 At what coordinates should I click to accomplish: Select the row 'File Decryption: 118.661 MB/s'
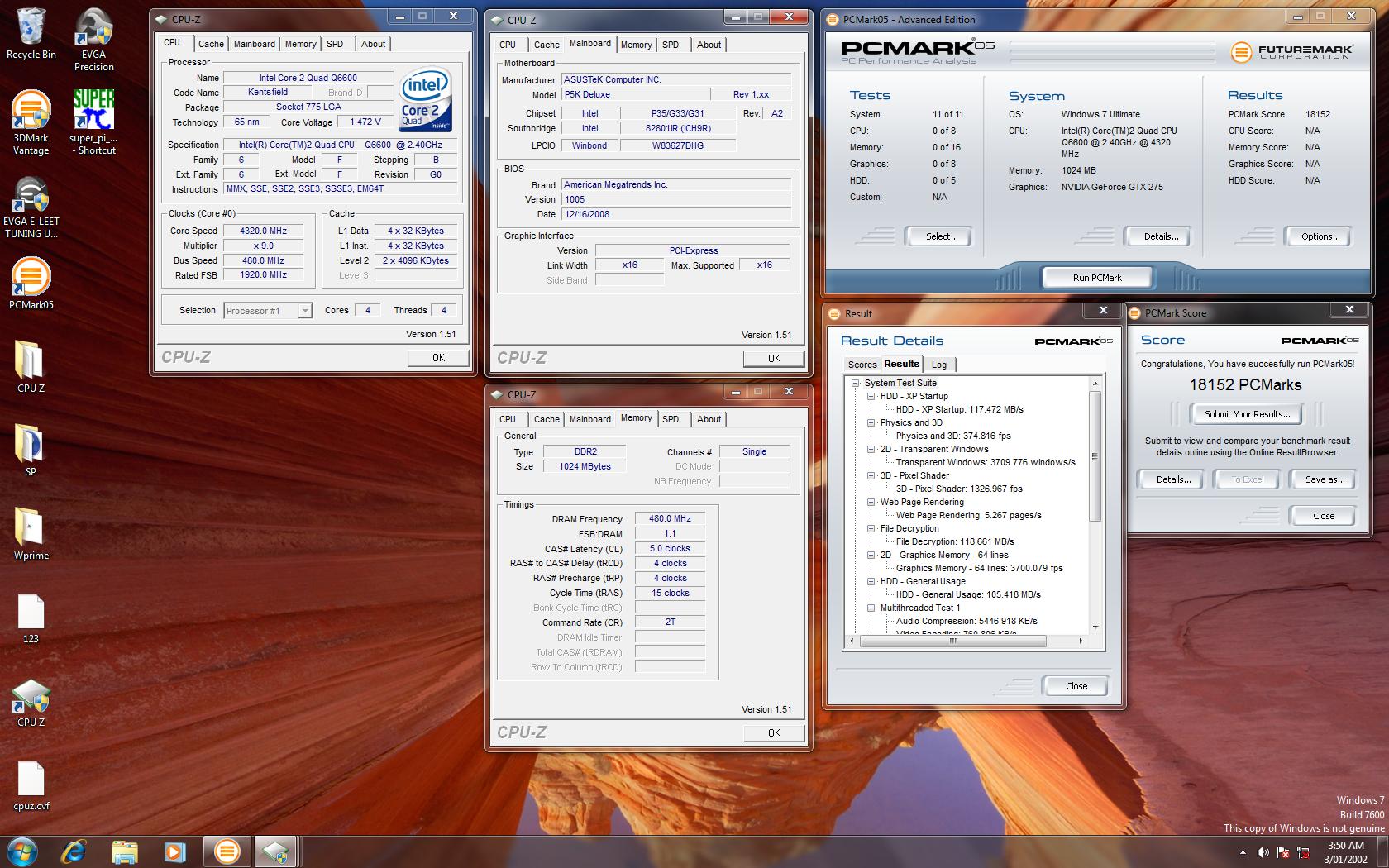point(955,542)
